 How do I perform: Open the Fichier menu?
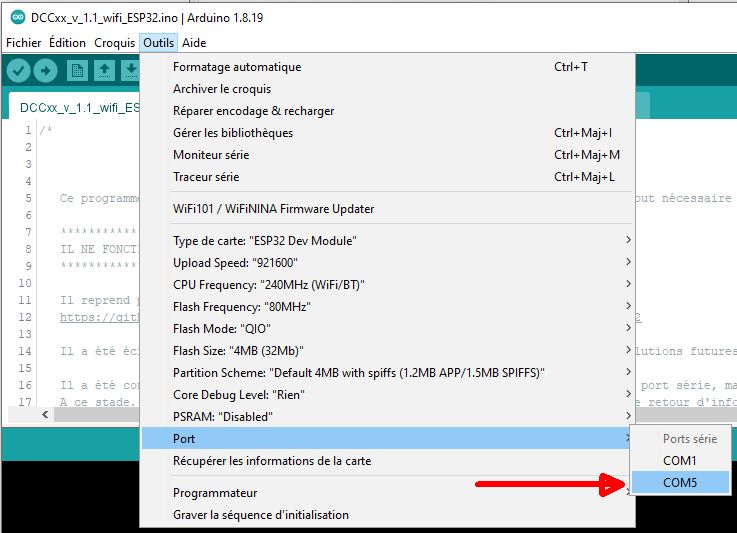(24, 43)
